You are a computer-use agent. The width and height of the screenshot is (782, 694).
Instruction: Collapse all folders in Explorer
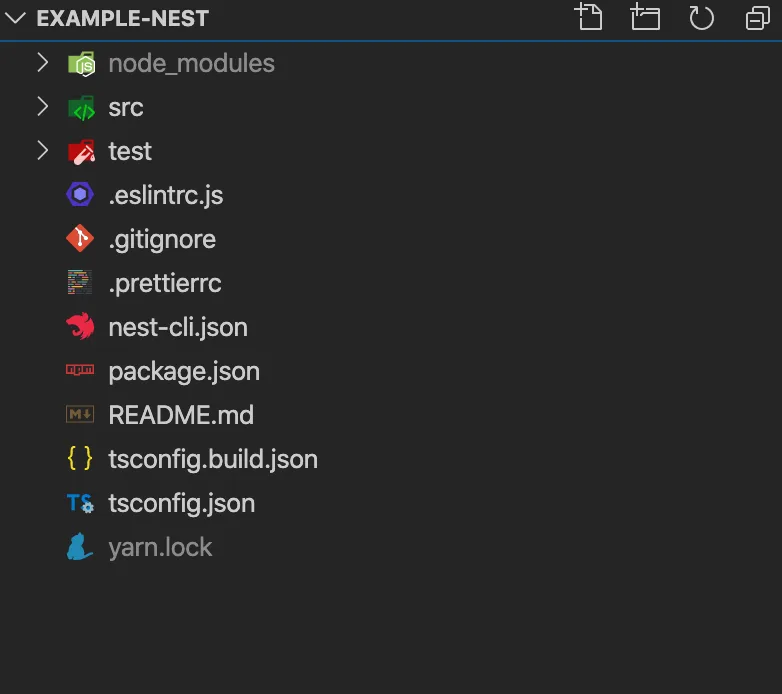pos(758,18)
